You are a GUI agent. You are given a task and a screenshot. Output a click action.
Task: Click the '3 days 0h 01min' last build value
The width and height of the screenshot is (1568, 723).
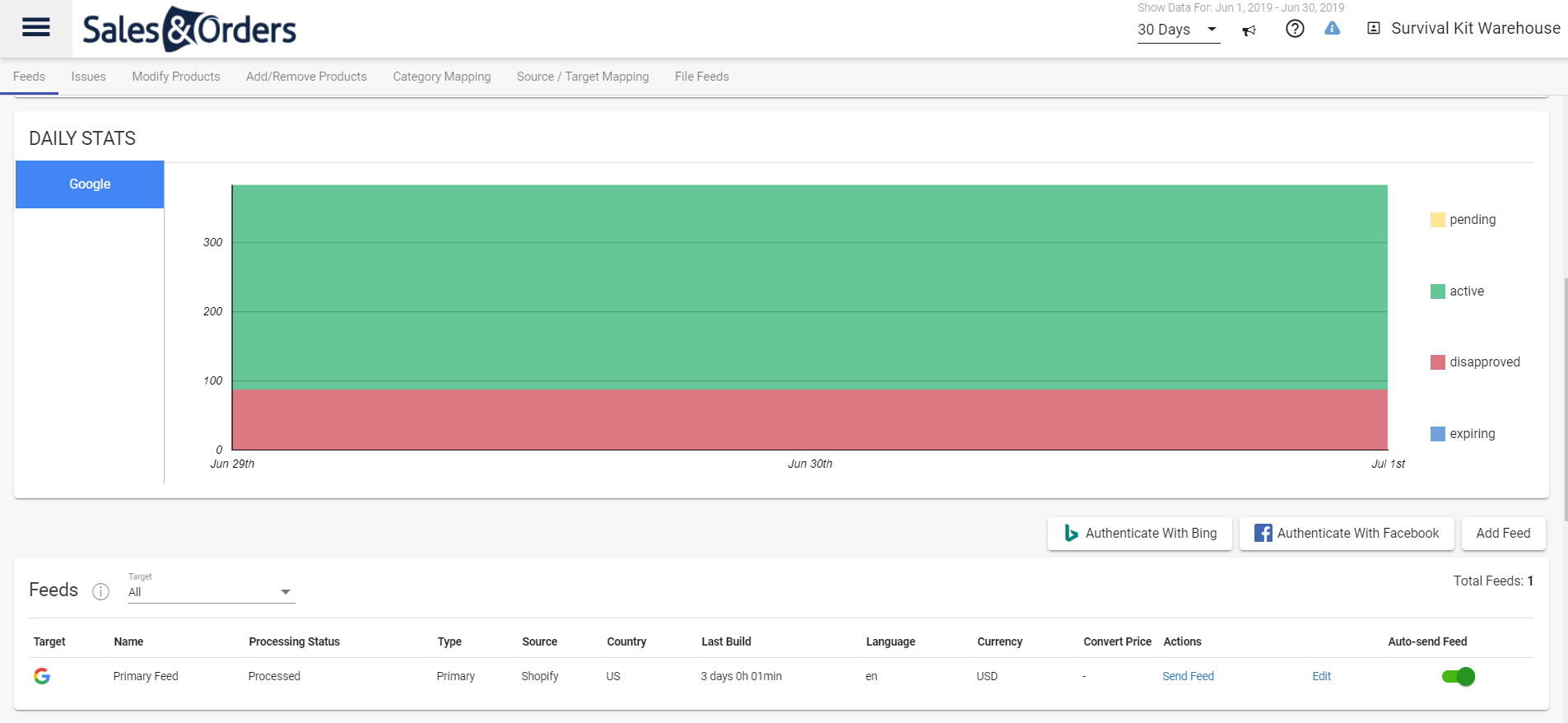(x=742, y=676)
